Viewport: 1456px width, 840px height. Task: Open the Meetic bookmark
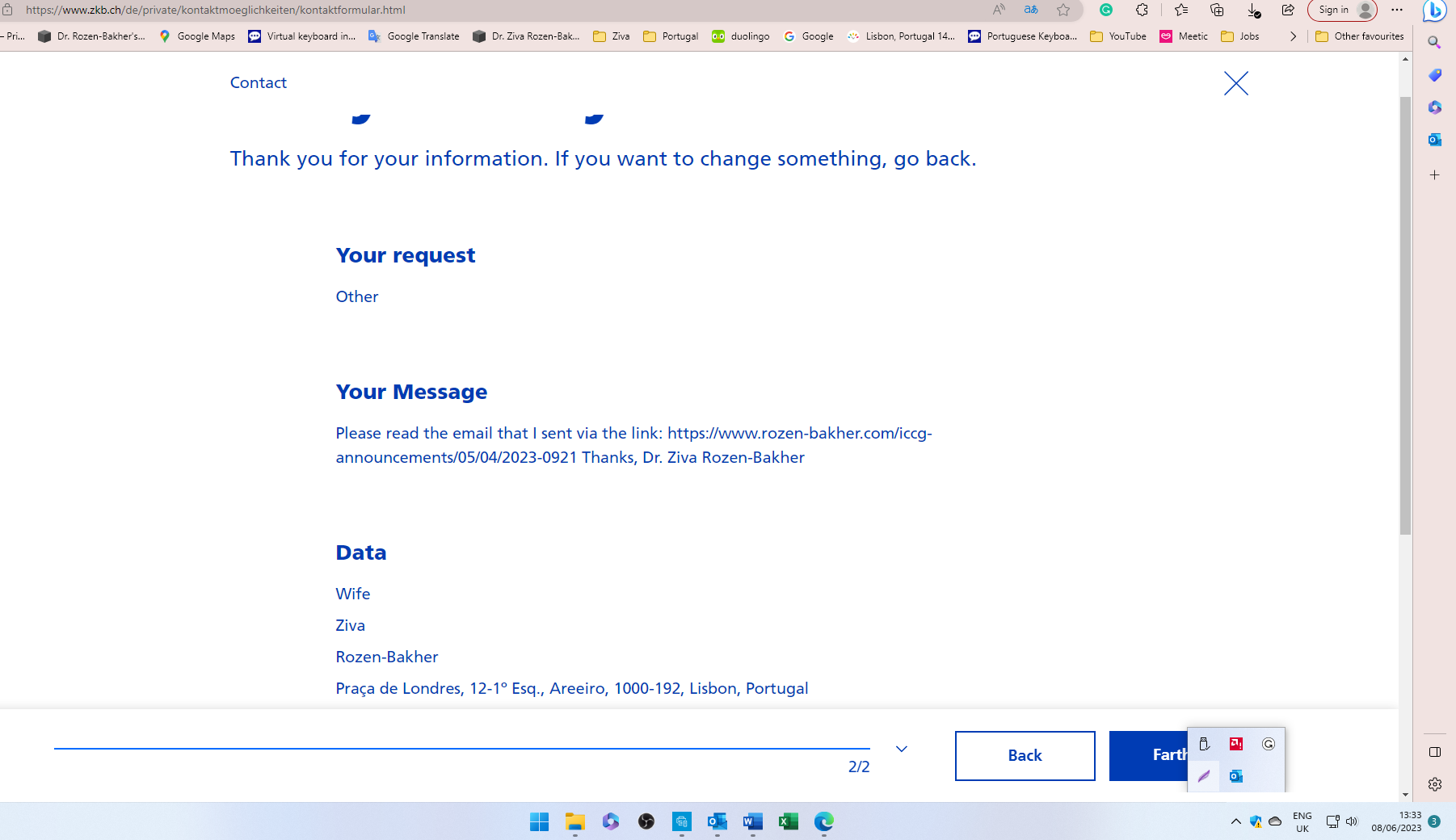click(x=1184, y=36)
